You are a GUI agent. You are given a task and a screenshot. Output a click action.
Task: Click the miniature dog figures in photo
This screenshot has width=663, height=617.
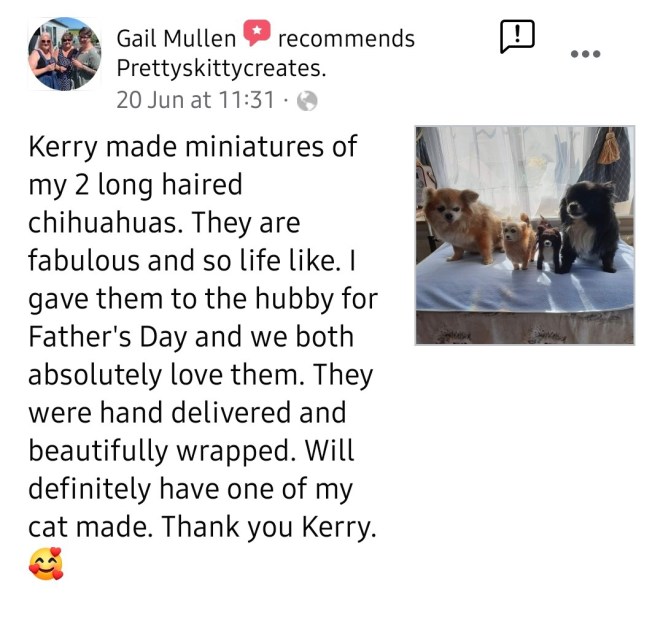tap(533, 244)
